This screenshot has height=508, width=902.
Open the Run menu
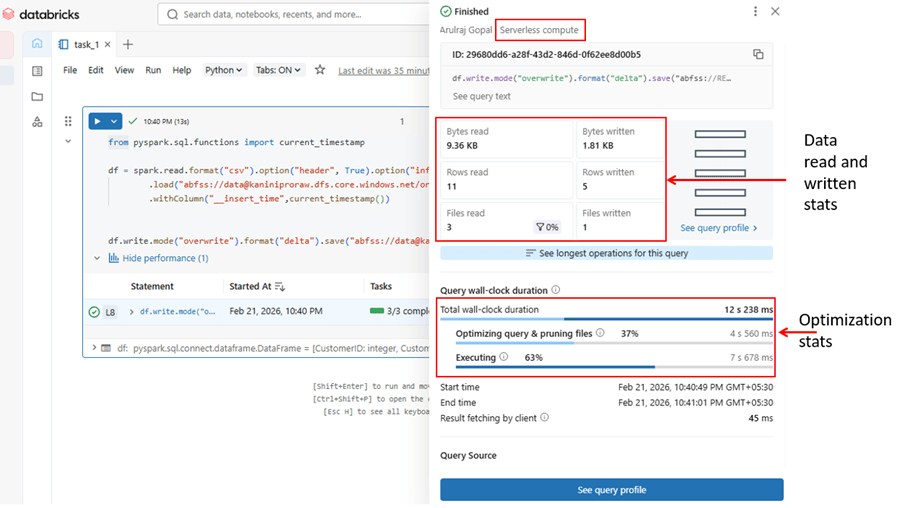(153, 70)
